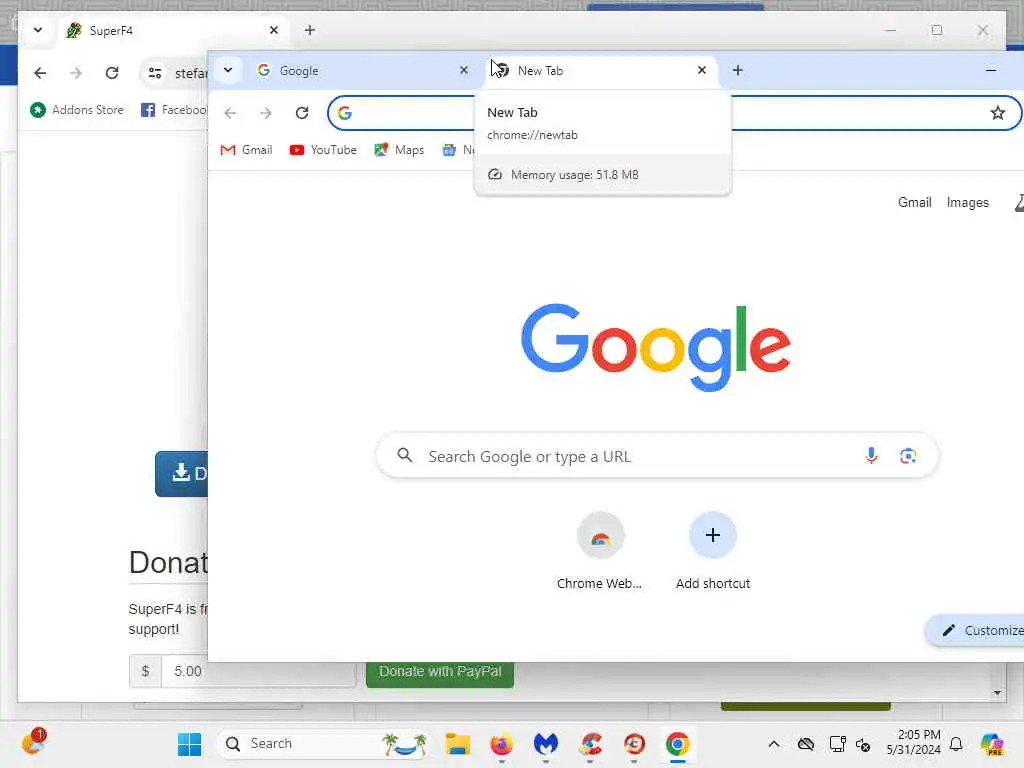This screenshot has height=768, width=1024.
Task: Click the scroll-down arrow of the SuperF4 page scrollbar
Action: (x=997, y=693)
